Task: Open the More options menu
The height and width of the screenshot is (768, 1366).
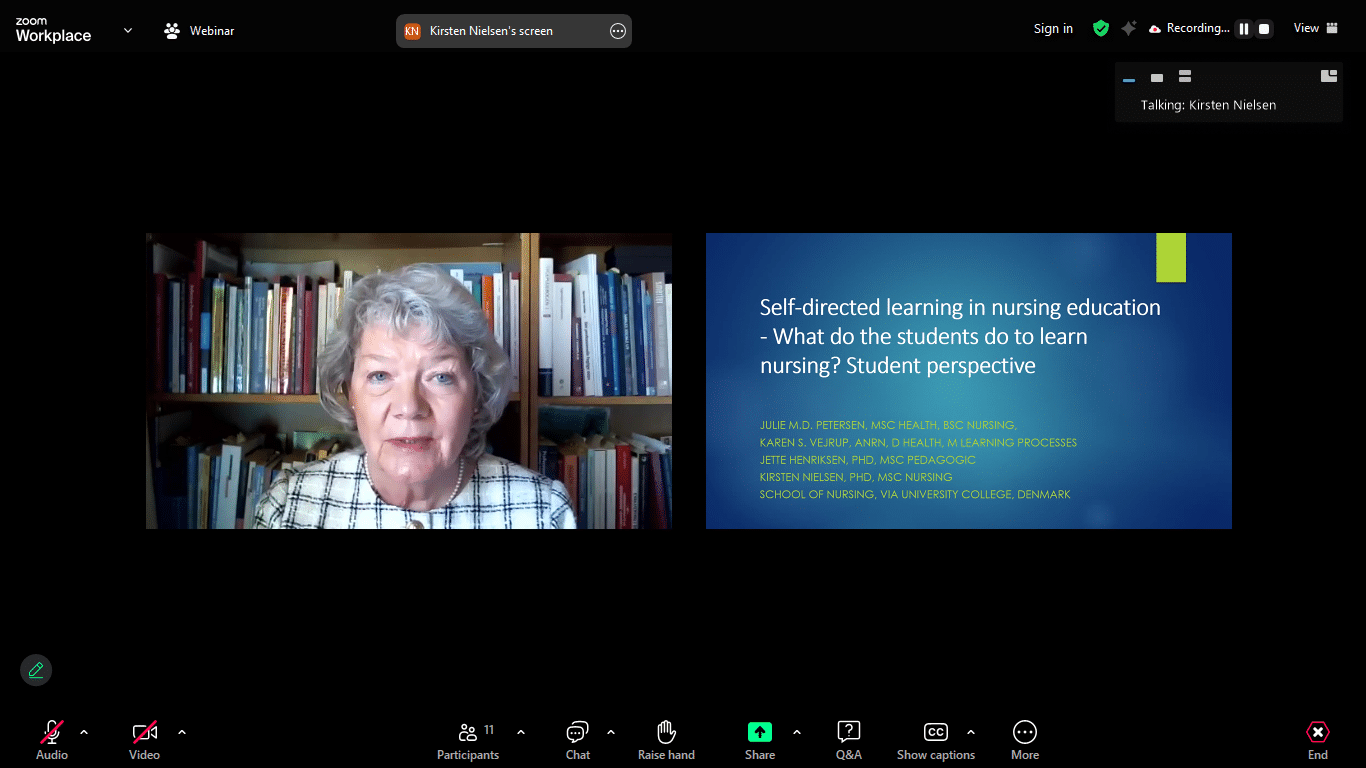Action: pos(1024,740)
